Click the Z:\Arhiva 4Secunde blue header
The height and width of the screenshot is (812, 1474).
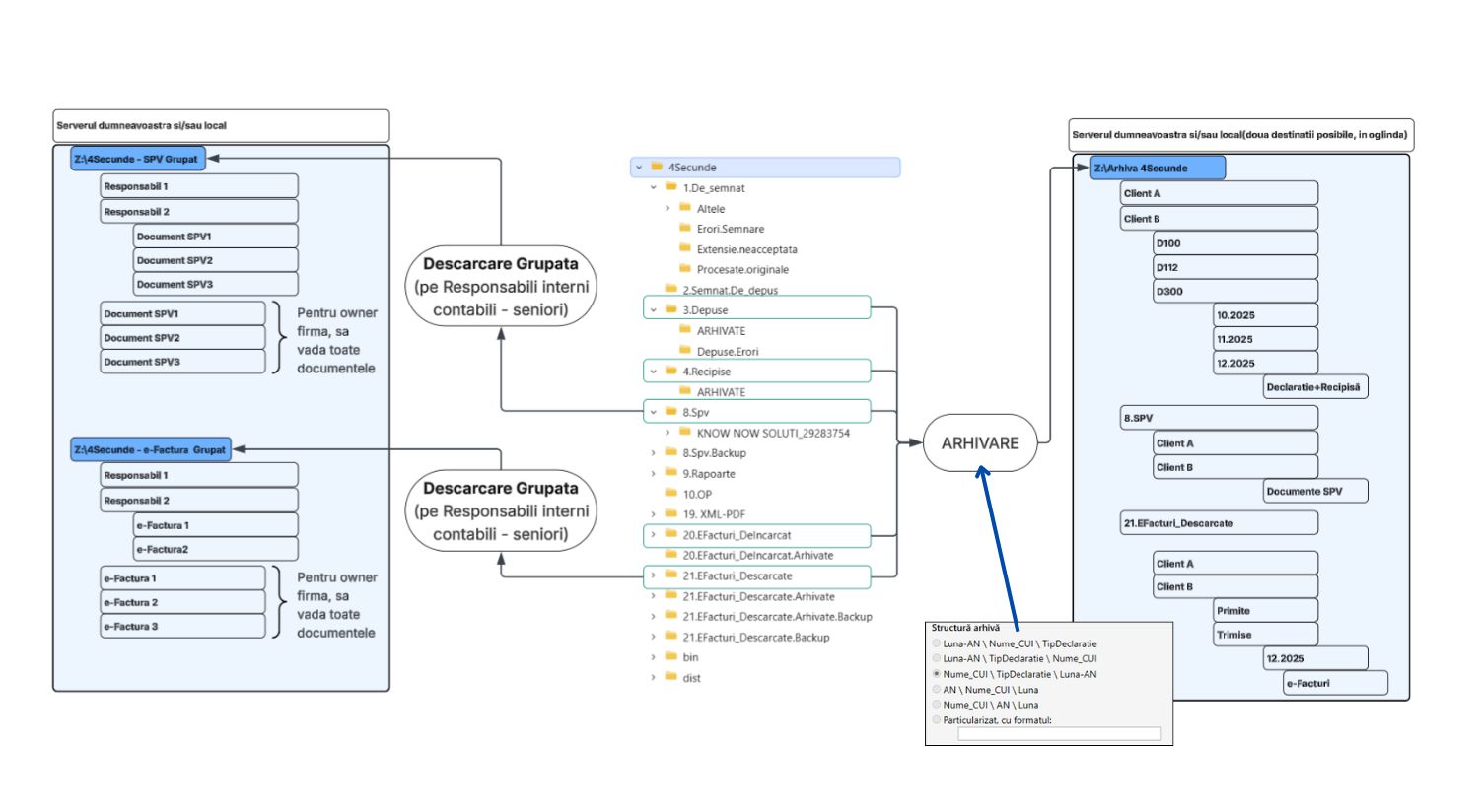click(1158, 169)
